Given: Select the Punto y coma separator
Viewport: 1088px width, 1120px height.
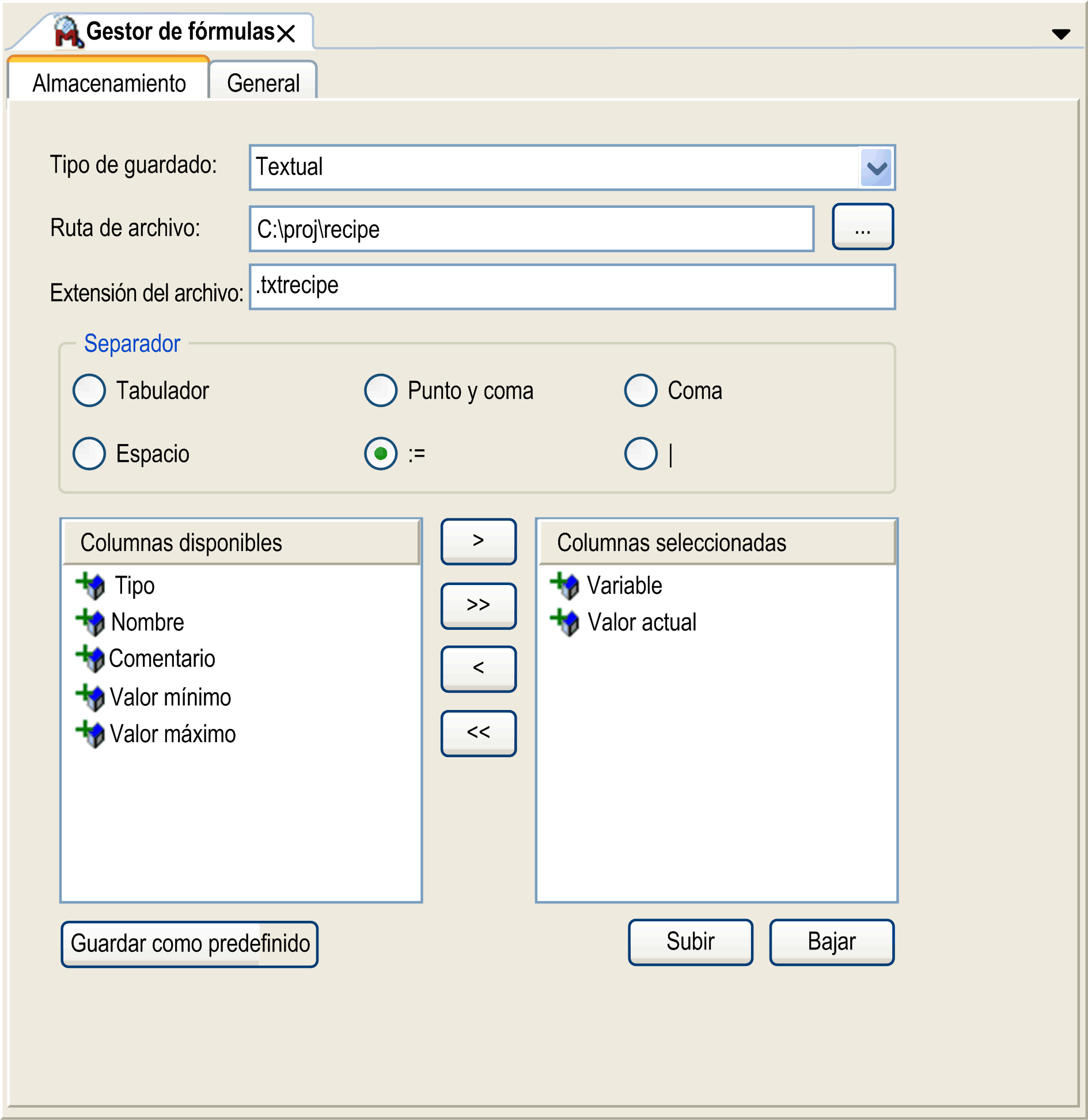Looking at the screenshot, I should point(381,390).
